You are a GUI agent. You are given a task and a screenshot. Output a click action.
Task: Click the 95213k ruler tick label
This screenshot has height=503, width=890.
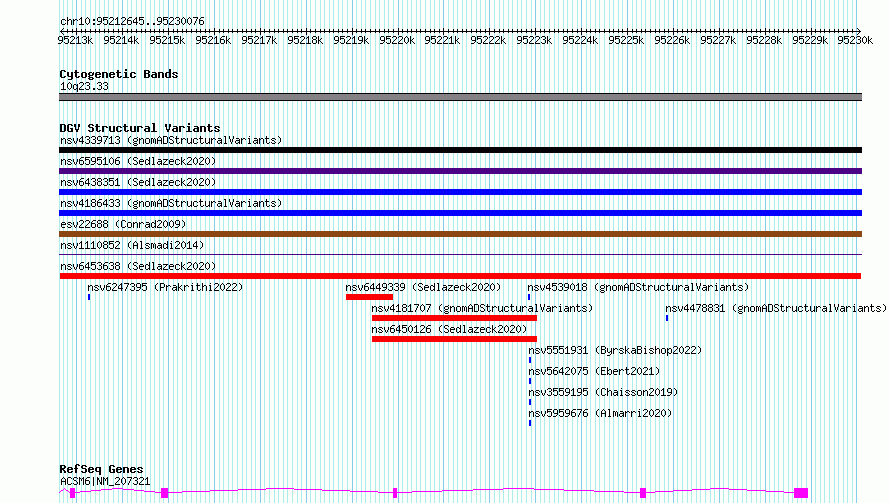(x=75, y=40)
